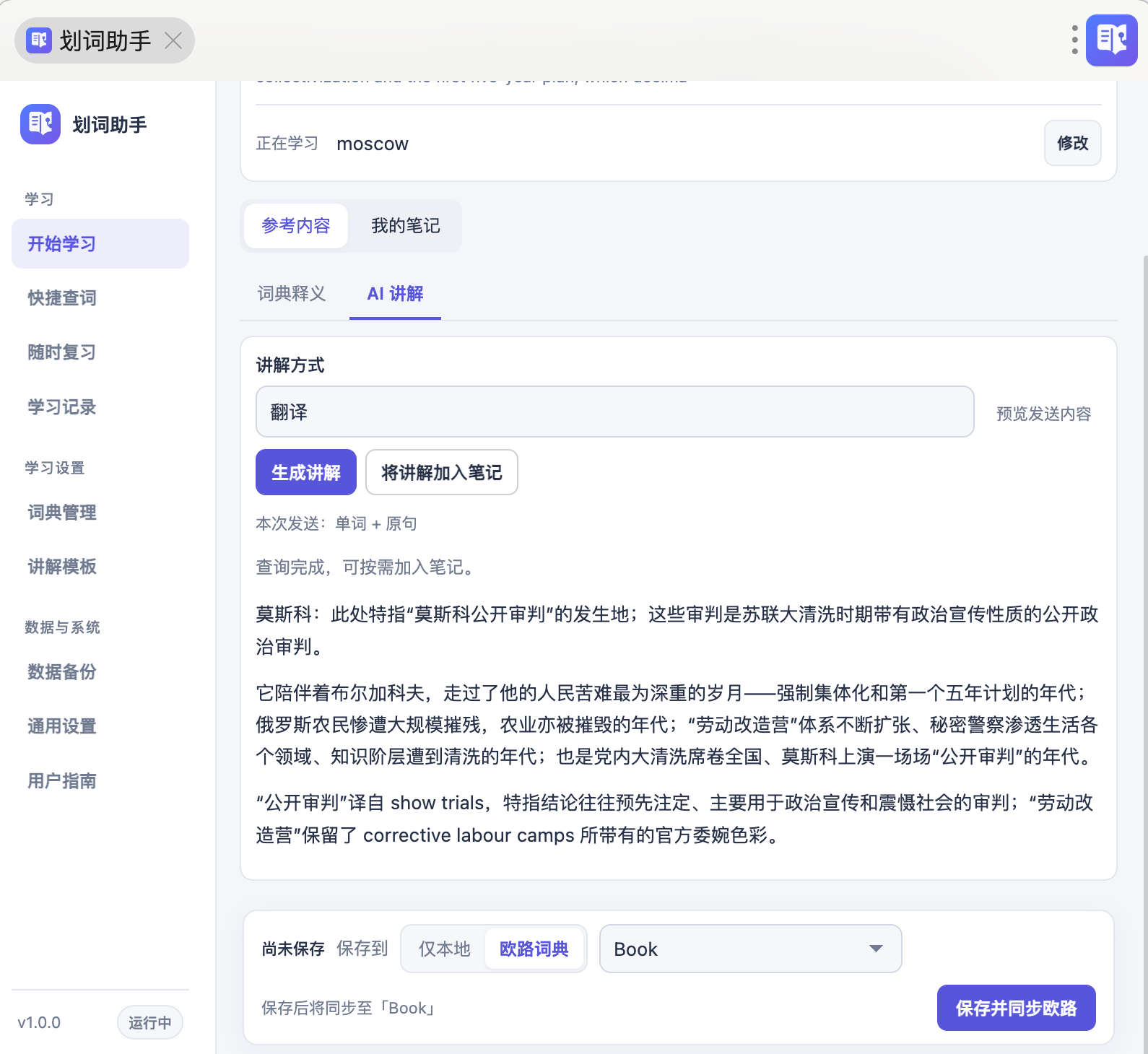The width and height of the screenshot is (1148, 1054).
Task: Click the word moscow being studied
Action: click(373, 144)
